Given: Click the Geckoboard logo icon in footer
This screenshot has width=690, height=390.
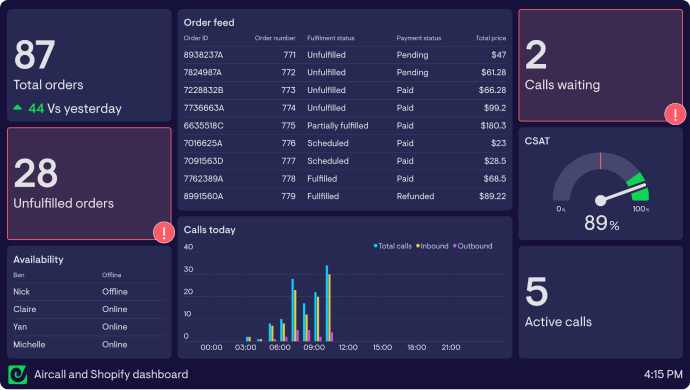Looking at the screenshot, I should (18, 375).
